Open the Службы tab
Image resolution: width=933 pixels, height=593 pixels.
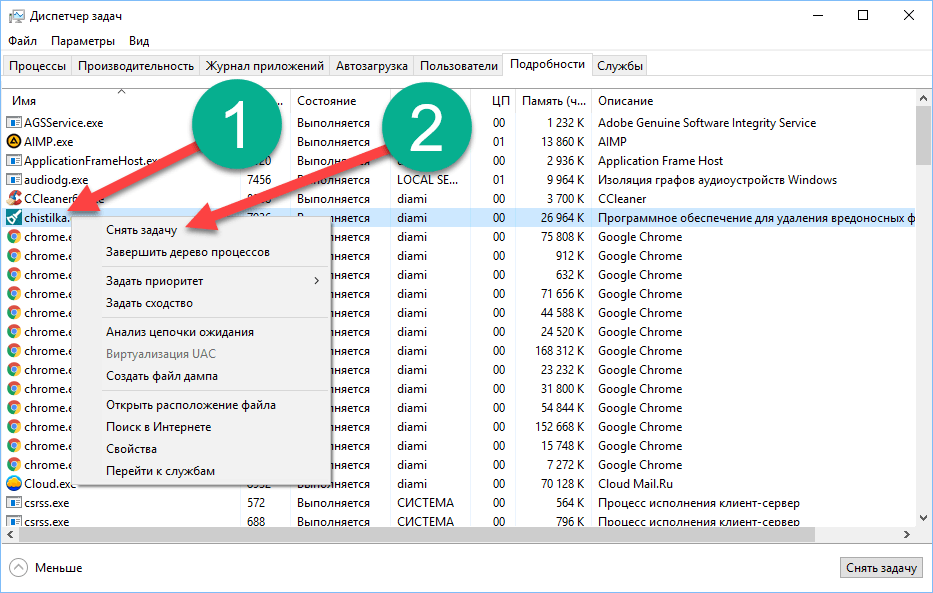(620, 66)
